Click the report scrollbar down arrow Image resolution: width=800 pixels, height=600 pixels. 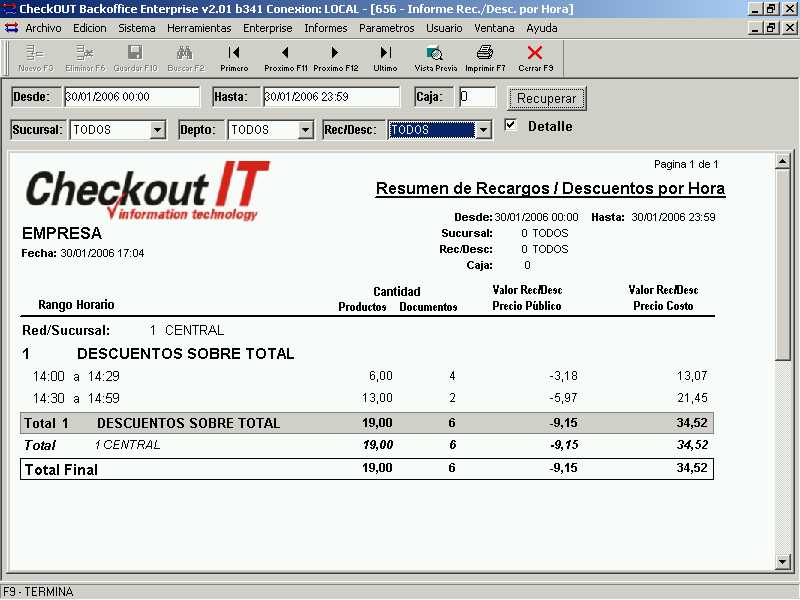point(782,562)
